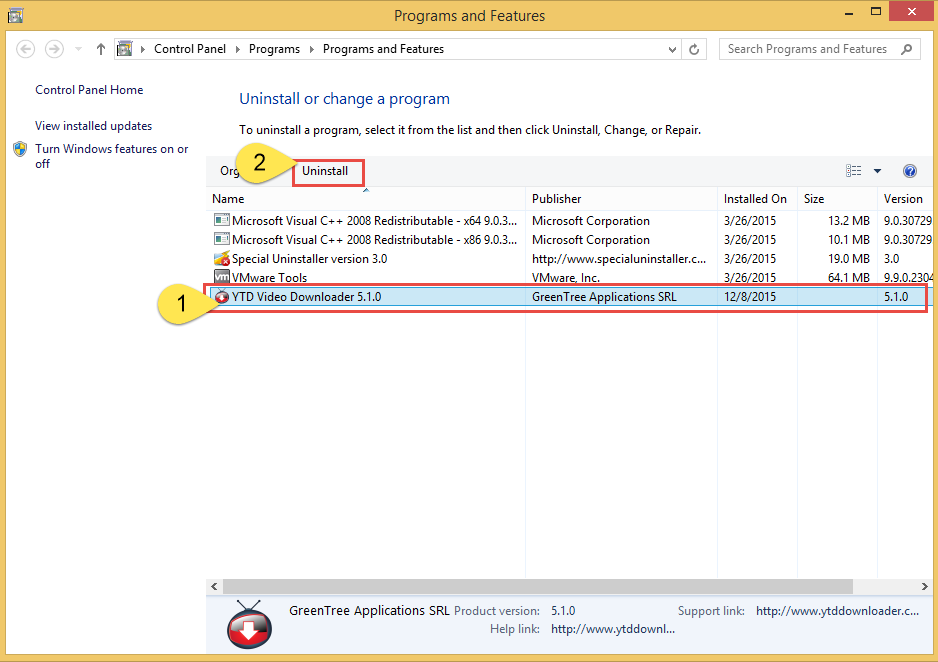Expand the arrow after Control Panel breadcrumb
Screen dimensions: 938x662
pos(237,49)
